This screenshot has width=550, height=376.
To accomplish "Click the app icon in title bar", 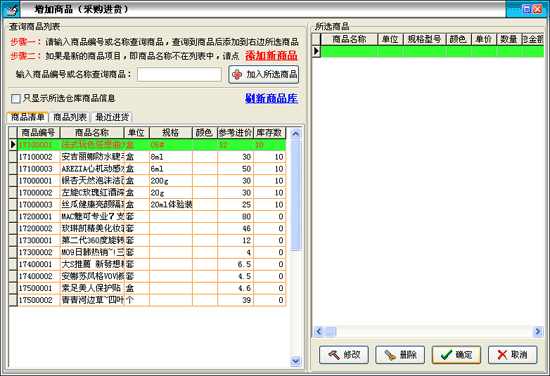I will point(11,9).
